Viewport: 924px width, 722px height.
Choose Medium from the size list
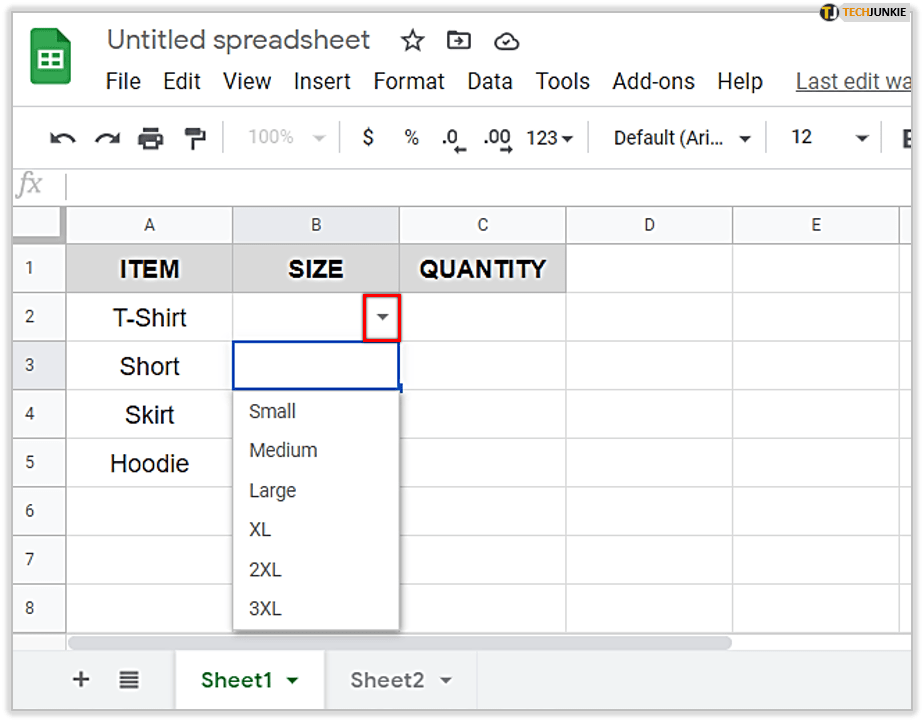283,450
